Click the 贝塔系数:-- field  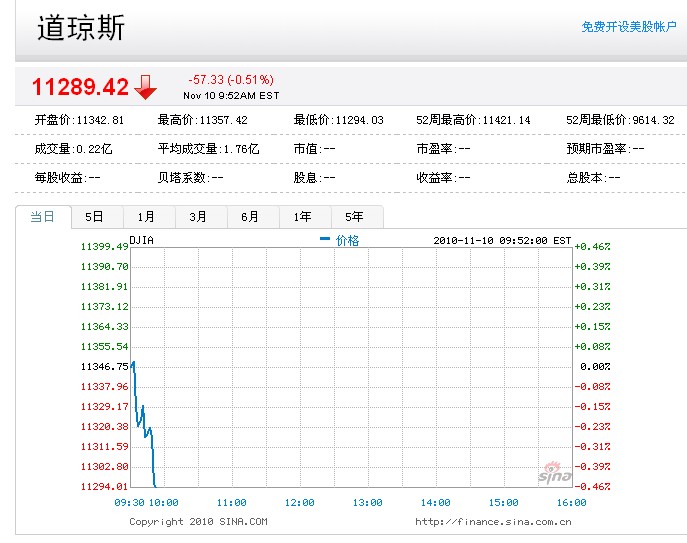(191, 178)
